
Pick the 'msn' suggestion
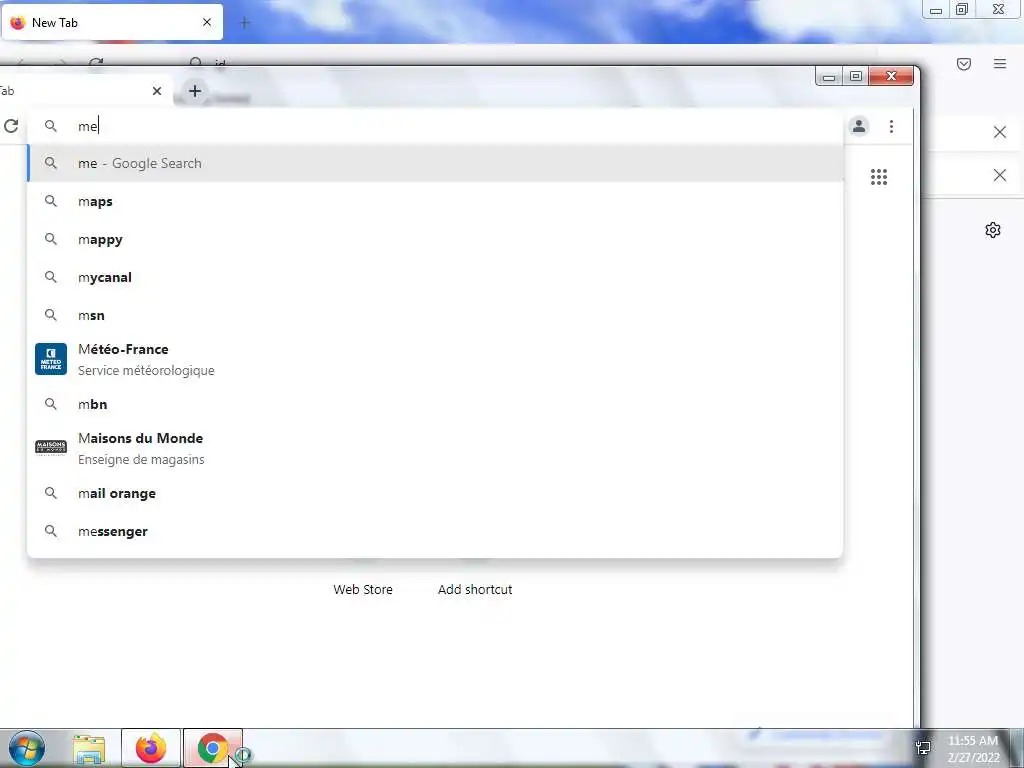(435, 315)
